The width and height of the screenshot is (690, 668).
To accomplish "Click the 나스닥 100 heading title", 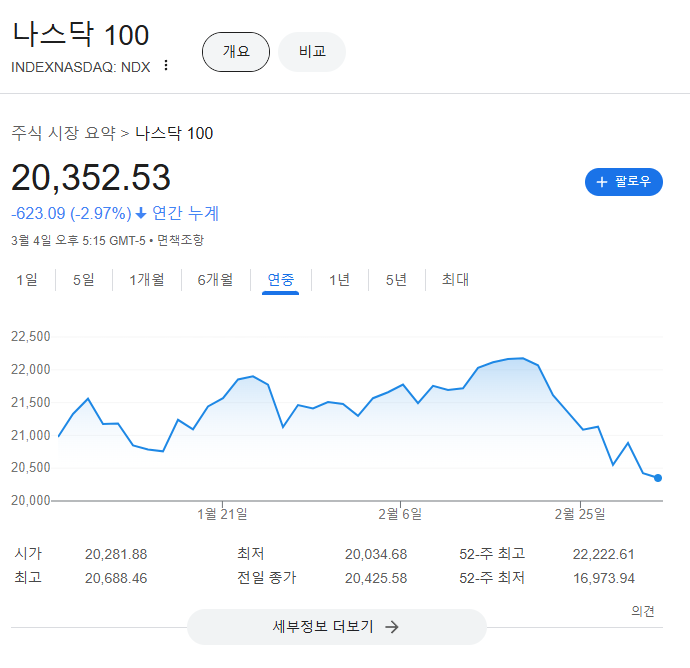I will pos(81,34).
